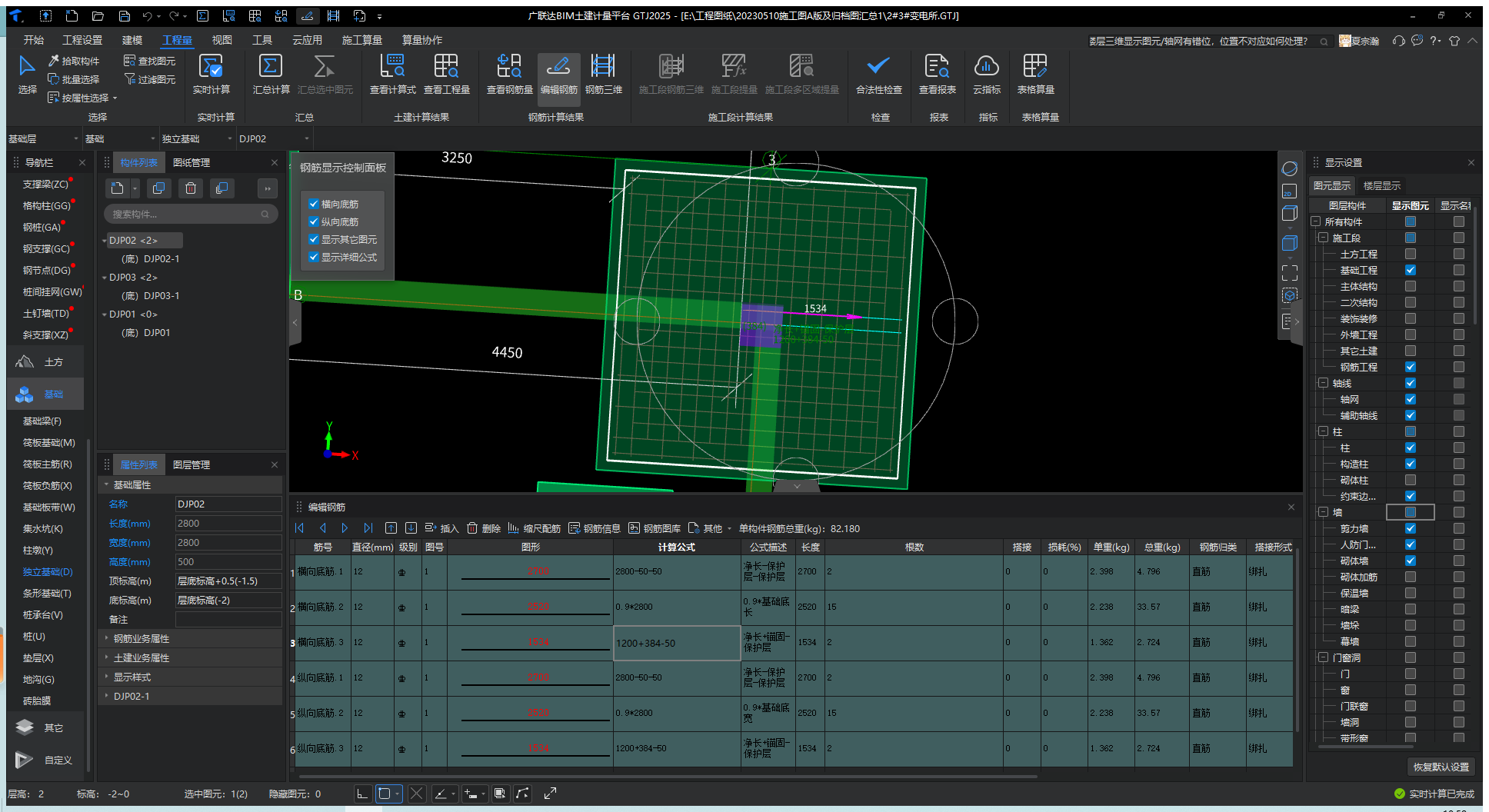Click copy component icon in 构件列表
Image resolution: width=1489 pixels, height=812 pixels.
coord(158,188)
